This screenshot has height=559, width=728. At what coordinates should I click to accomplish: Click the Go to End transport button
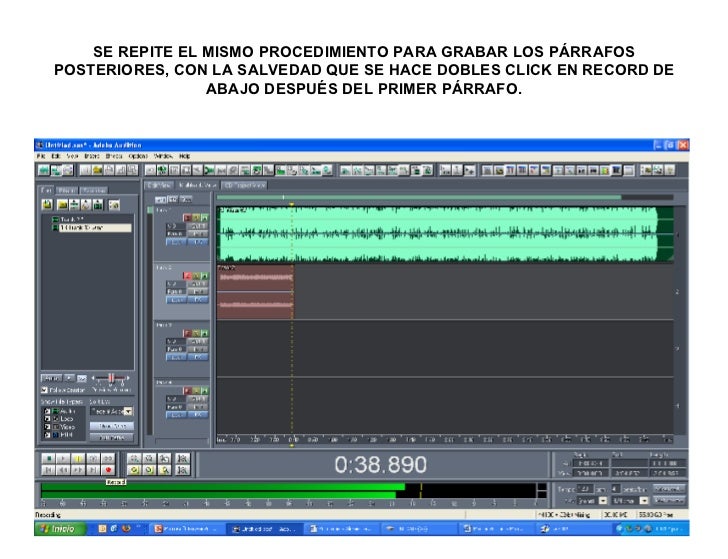pos(93,470)
